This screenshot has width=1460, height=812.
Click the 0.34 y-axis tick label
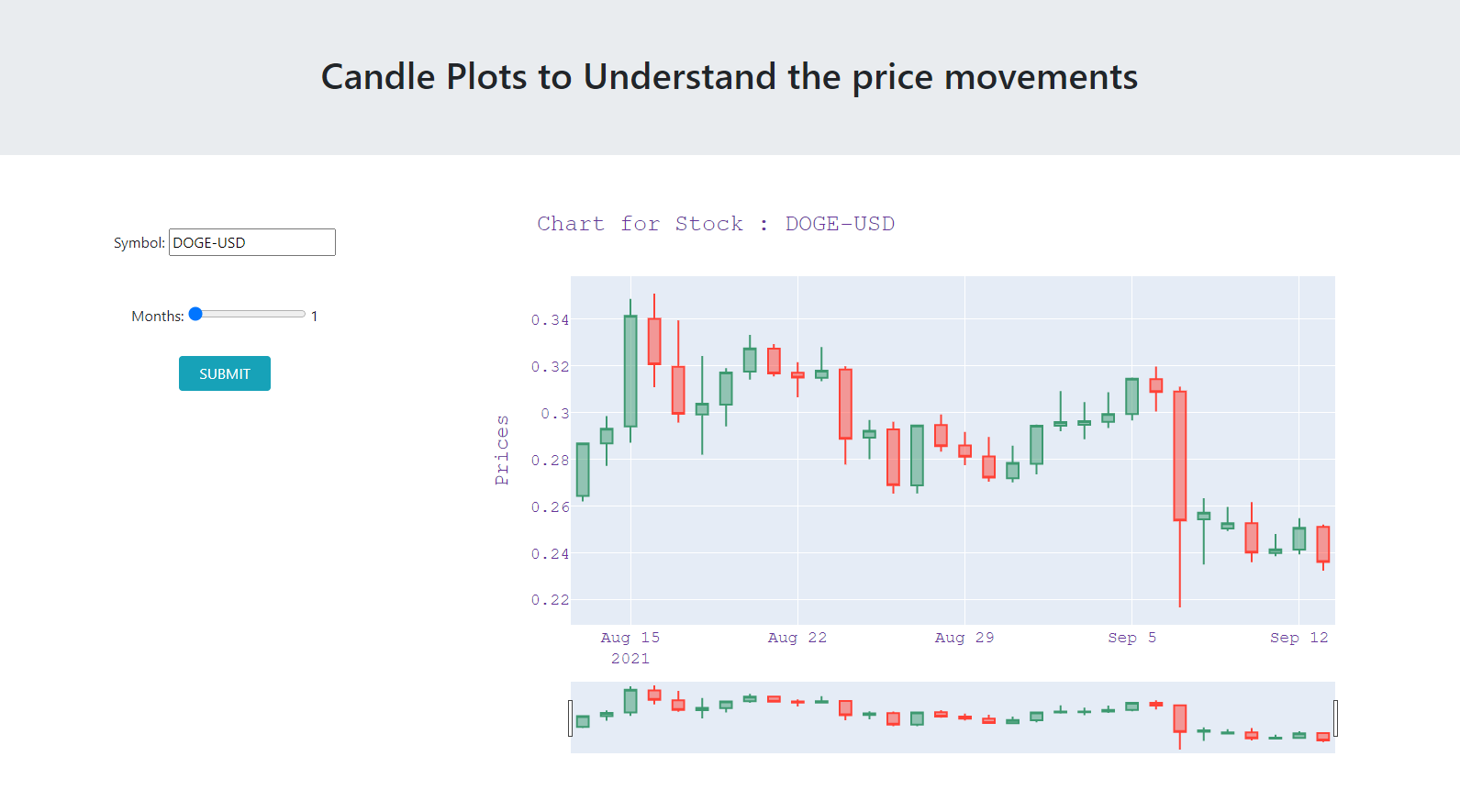550,320
